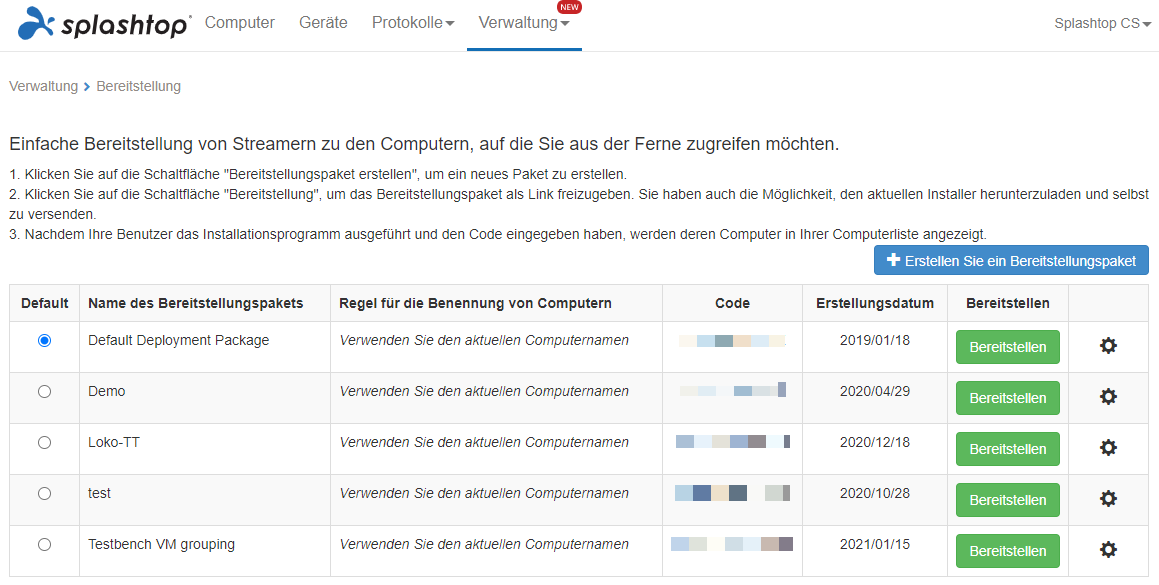The height and width of the screenshot is (585, 1159).
Task: Click naming rule text in Testbench VM grouping row
Action: click(484, 544)
